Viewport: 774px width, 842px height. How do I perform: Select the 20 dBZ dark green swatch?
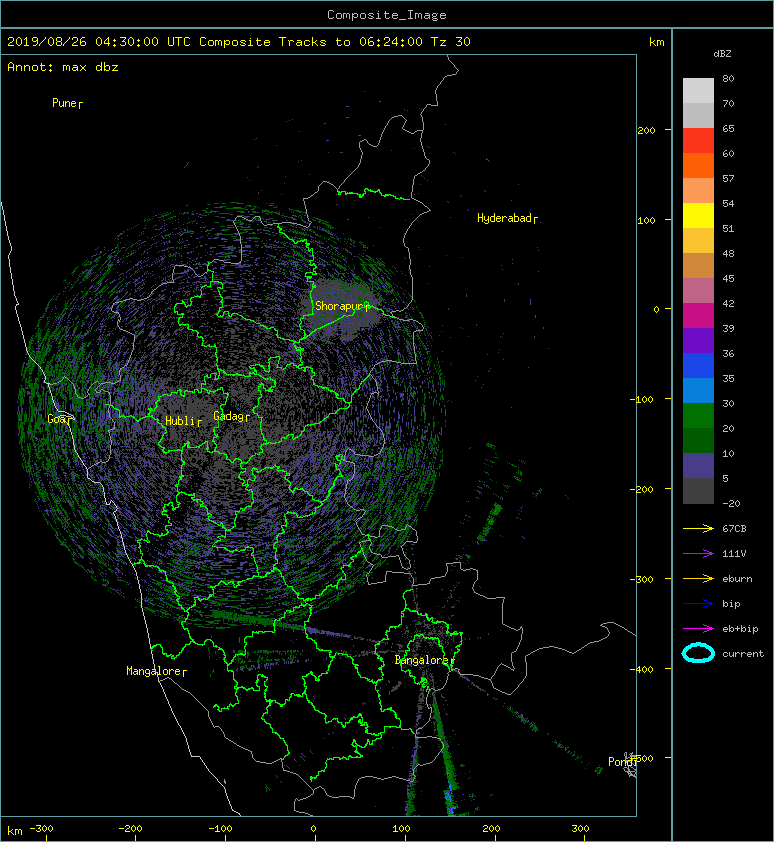pos(698,440)
